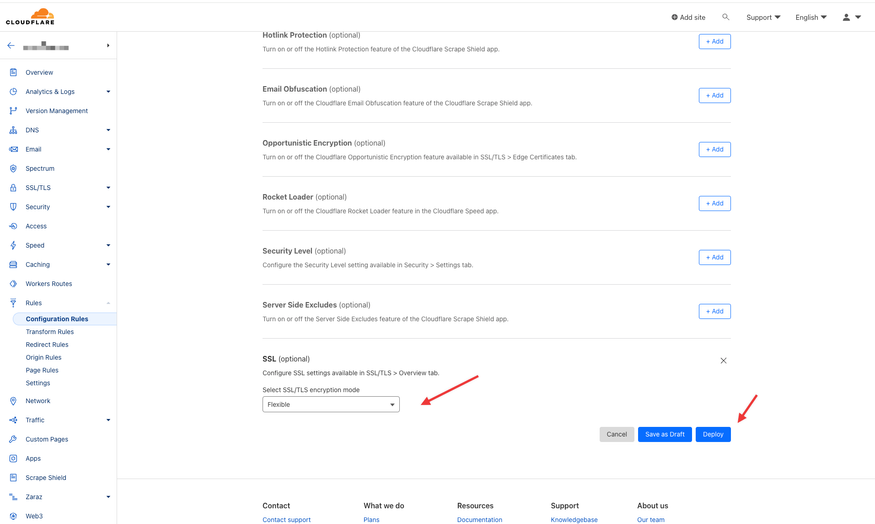Open the English language dropdown
This screenshot has height=524, width=875.
click(x=810, y=17)
